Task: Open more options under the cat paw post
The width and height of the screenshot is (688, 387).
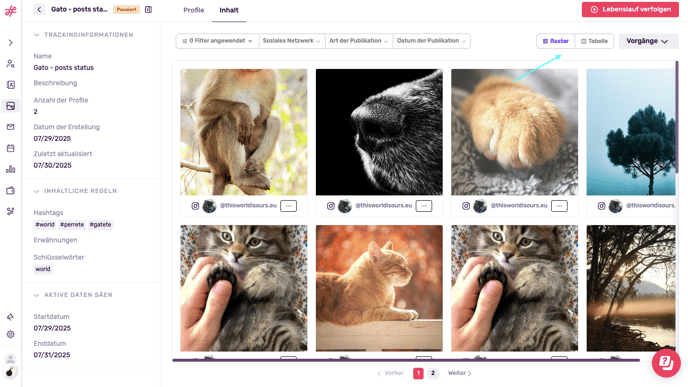Action: pyautogui.click(x=559, y=206)
